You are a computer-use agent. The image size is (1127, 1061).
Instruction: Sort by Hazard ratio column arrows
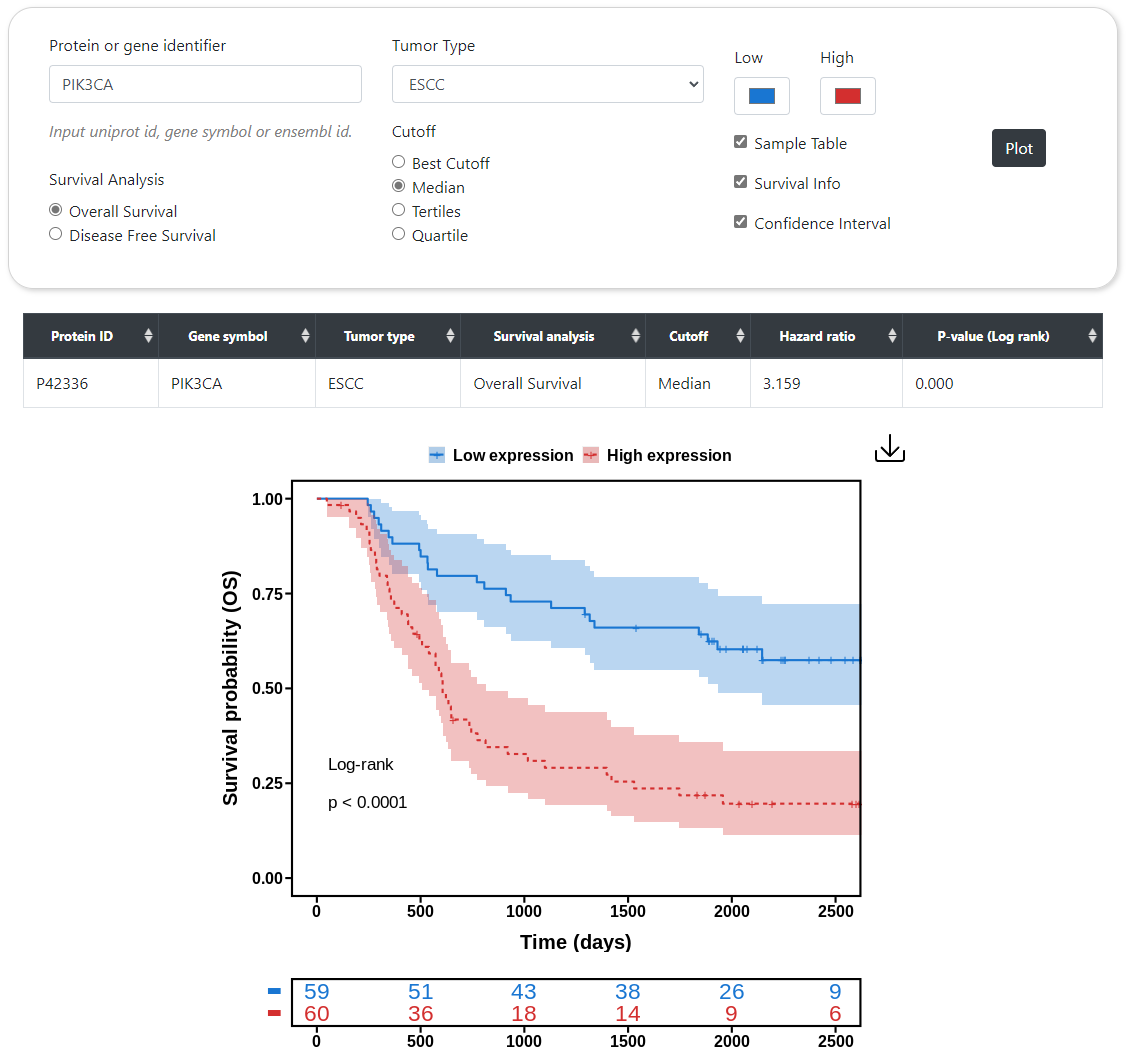click(892, 337)
